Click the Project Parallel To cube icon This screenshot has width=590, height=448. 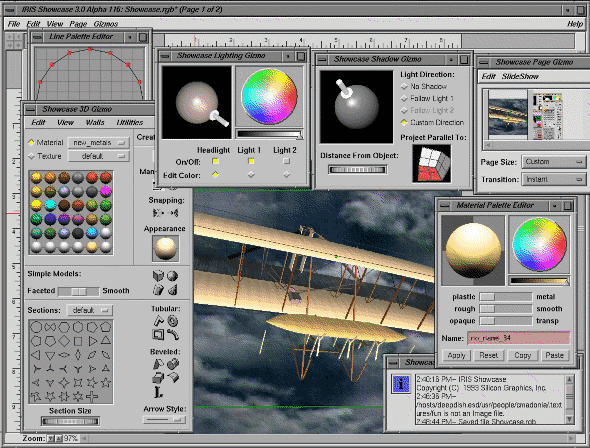432,164
